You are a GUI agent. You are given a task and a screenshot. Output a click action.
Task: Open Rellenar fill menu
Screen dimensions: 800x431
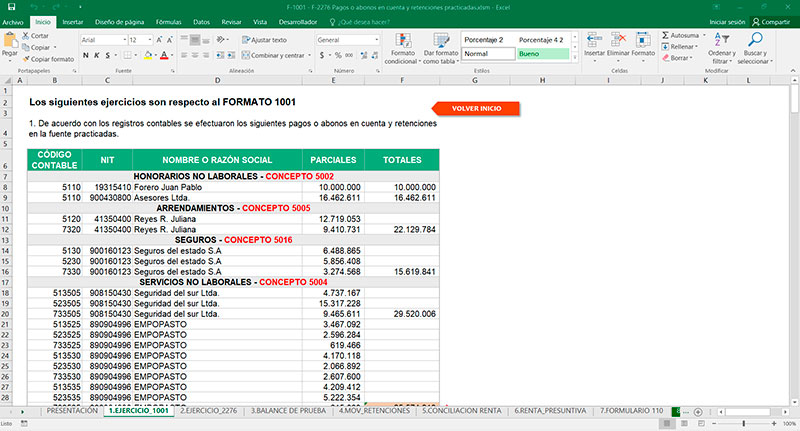pyautogui.click(x=680, y=46)
